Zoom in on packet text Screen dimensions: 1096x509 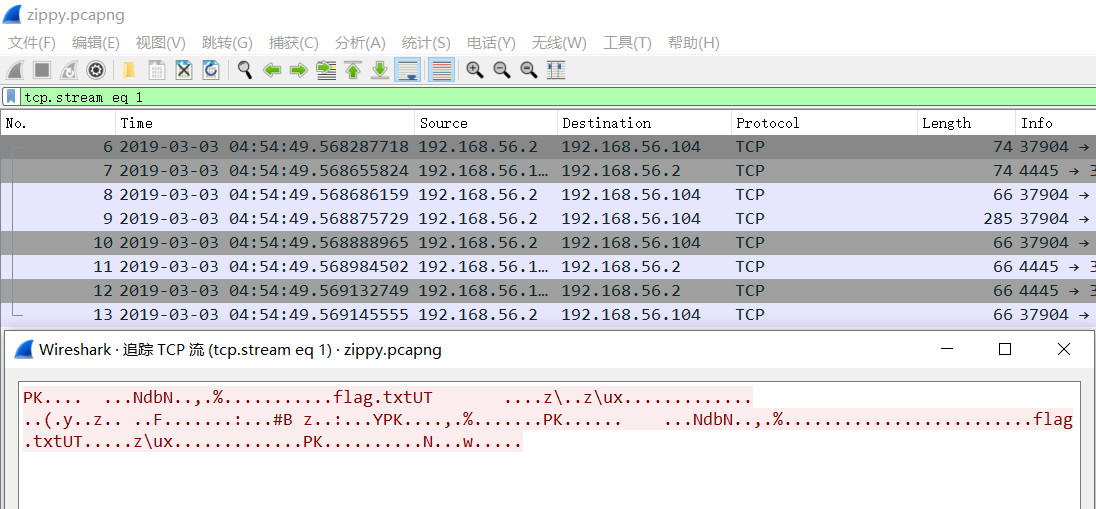click(x=475, y=70)
